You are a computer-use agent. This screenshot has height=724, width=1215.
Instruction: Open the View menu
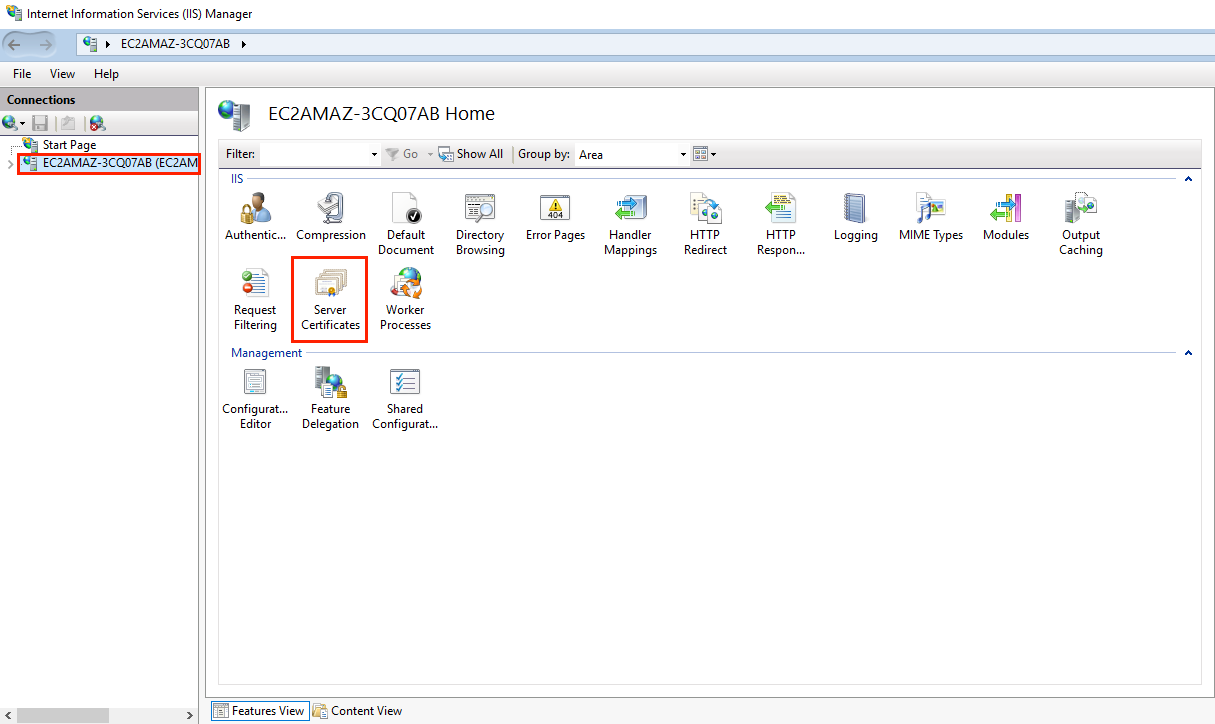click(62, 74)
